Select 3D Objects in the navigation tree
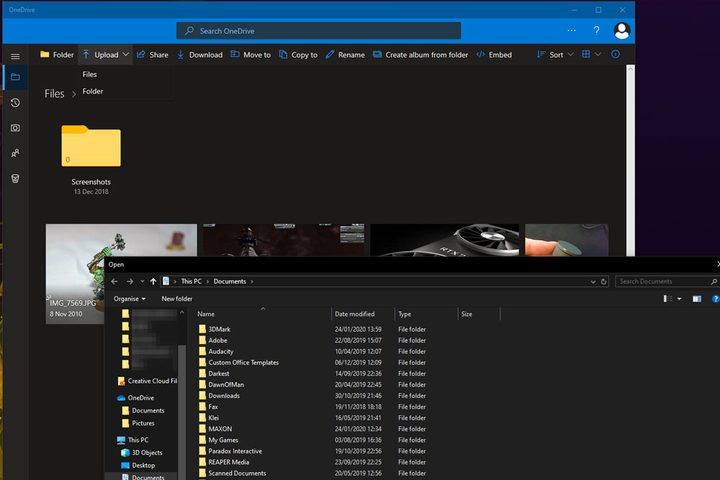Viewport: 720px width, 480px height. click(141, 452)
